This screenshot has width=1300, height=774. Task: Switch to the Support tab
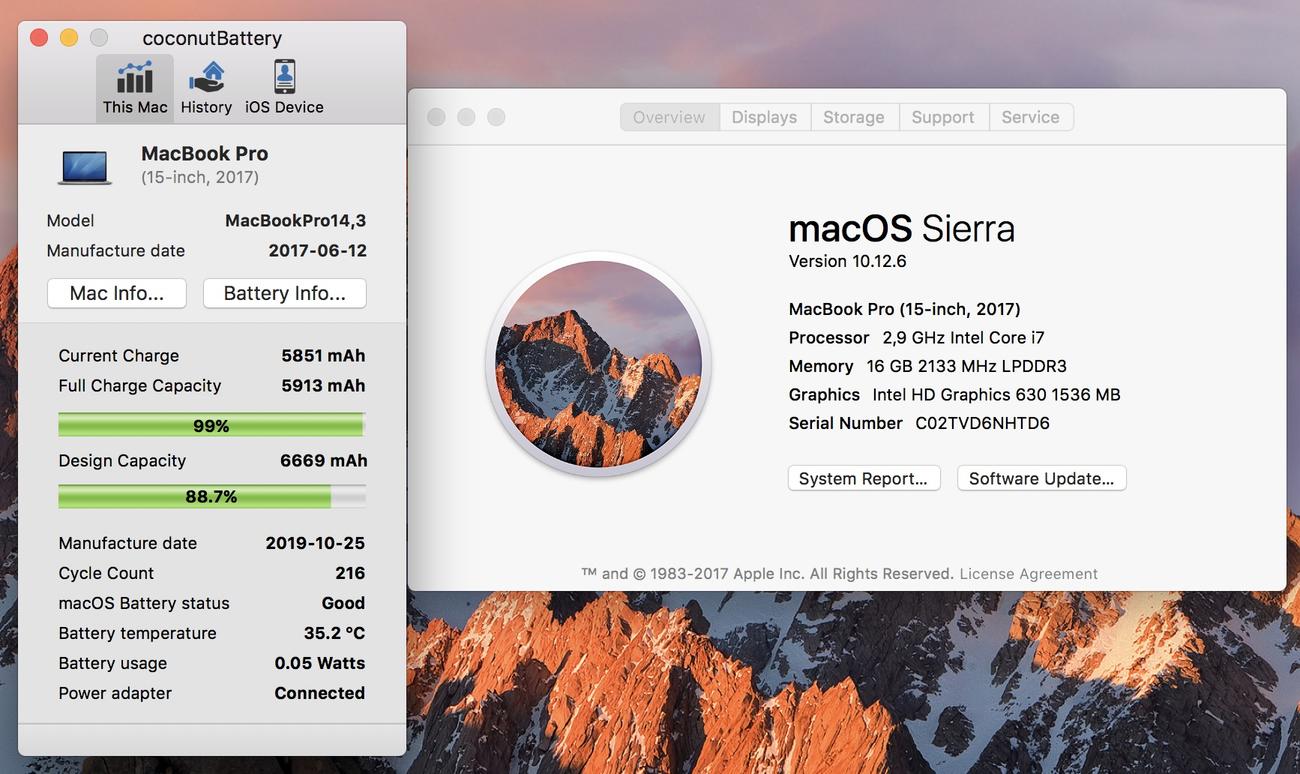tap(943, 117)
